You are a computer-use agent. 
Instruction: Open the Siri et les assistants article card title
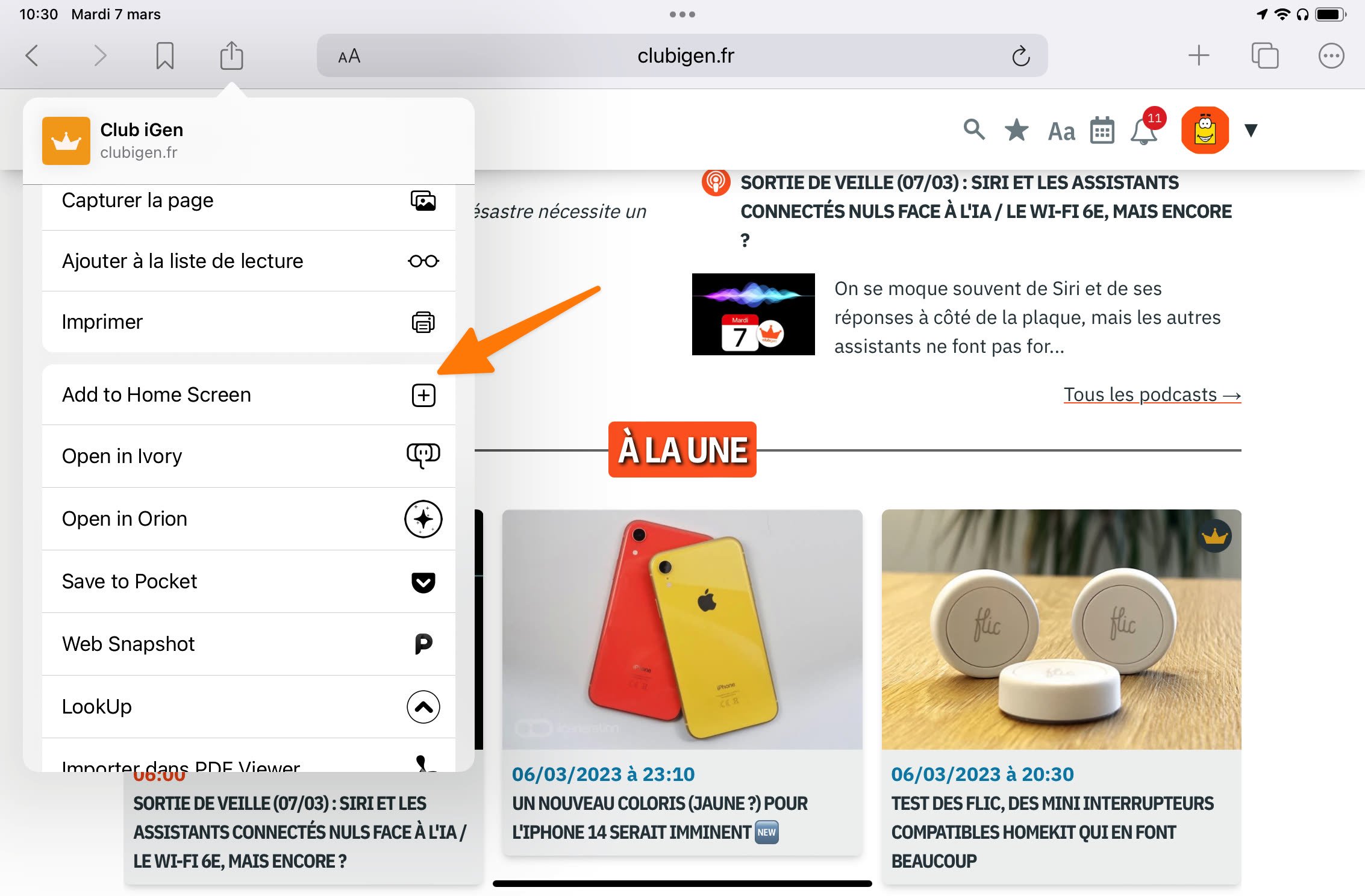coord(299,832)
